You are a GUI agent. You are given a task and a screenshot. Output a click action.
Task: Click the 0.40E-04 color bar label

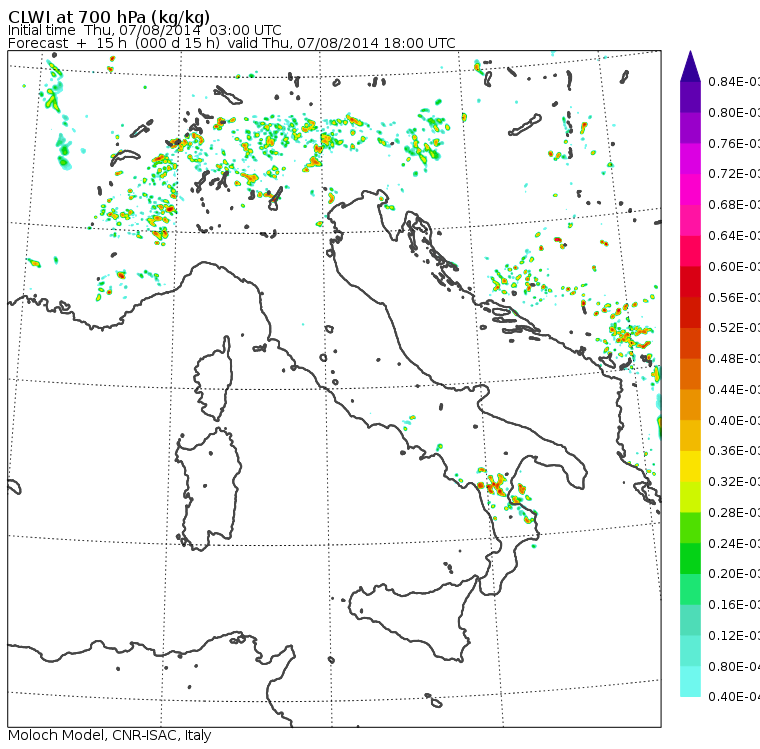point(734,697)
